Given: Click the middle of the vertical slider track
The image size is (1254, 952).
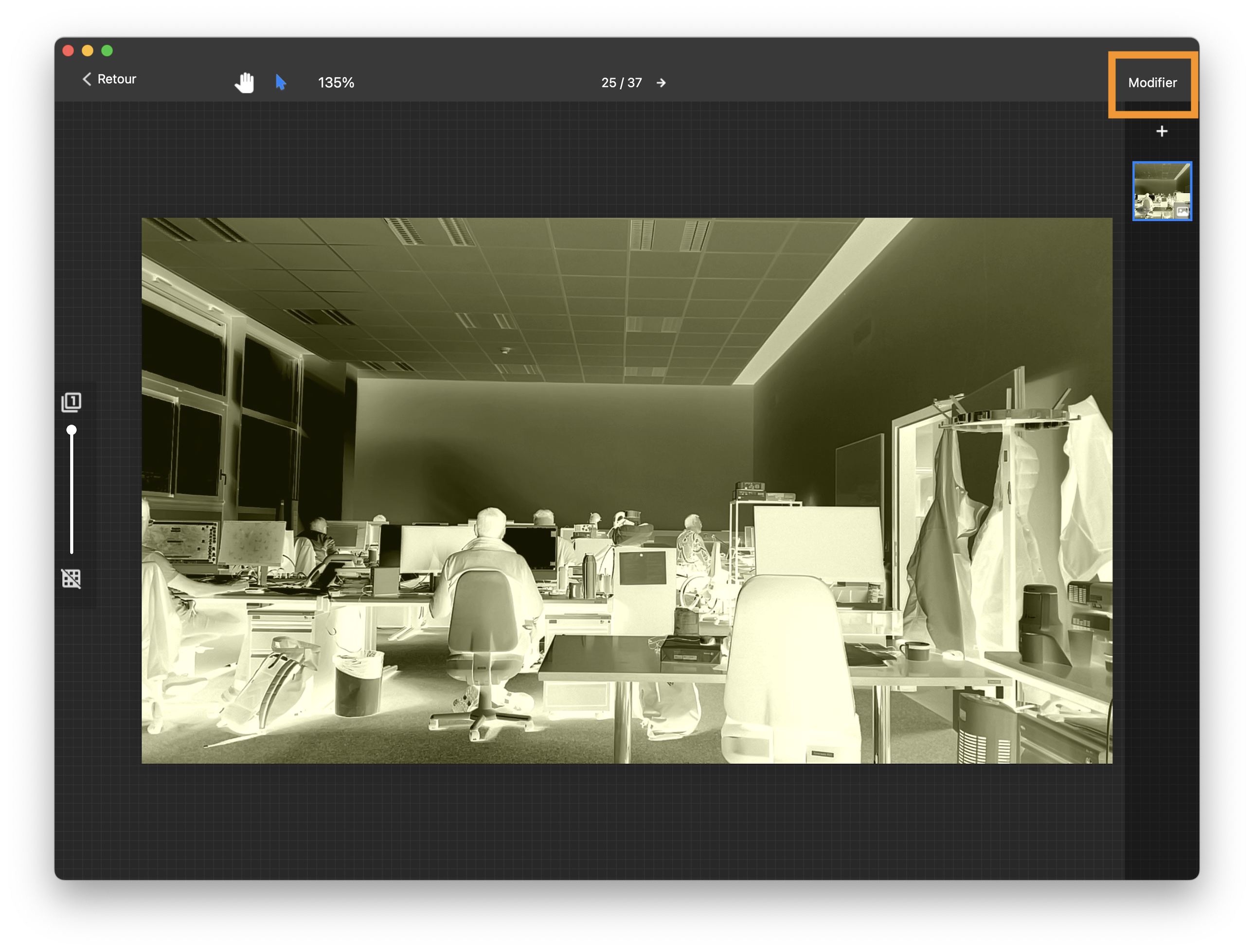Looking at the screenshot, I should pyautogui.click(x=72, y=492).
